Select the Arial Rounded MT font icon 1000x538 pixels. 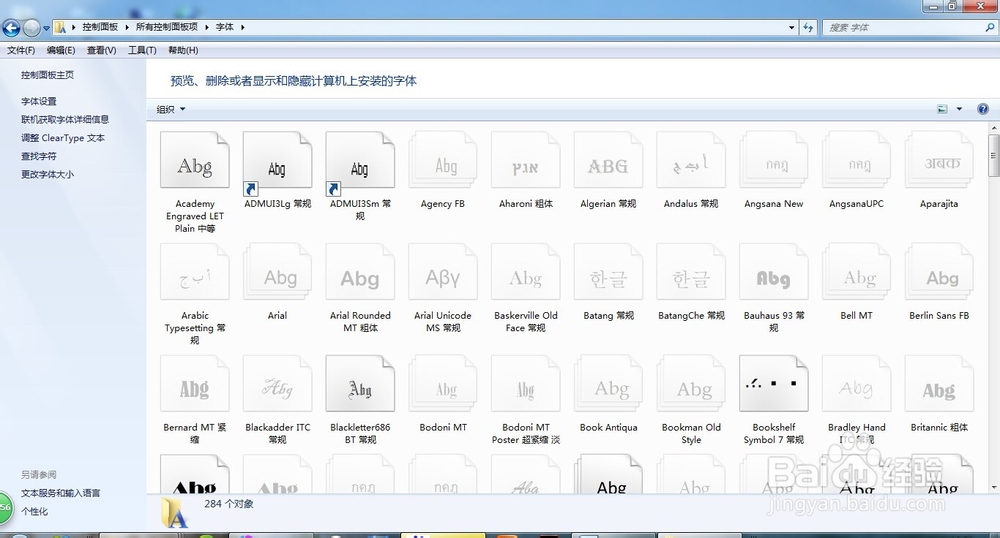[360, 272]
